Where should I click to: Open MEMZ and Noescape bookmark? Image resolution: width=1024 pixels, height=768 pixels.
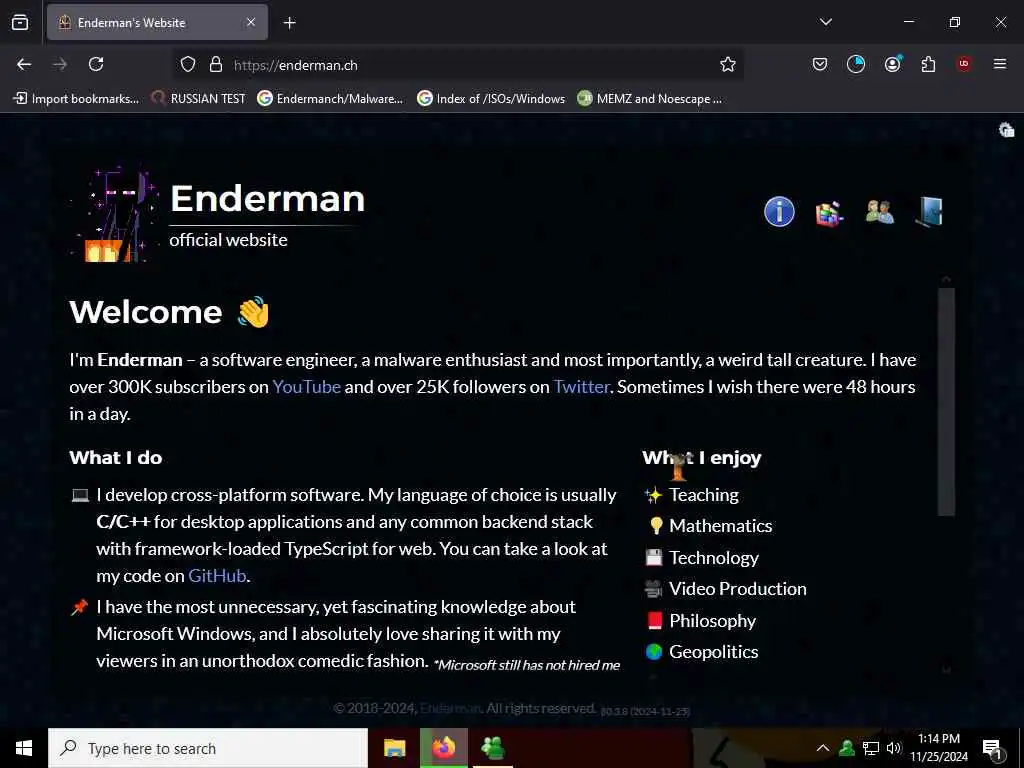click(649, 99)
